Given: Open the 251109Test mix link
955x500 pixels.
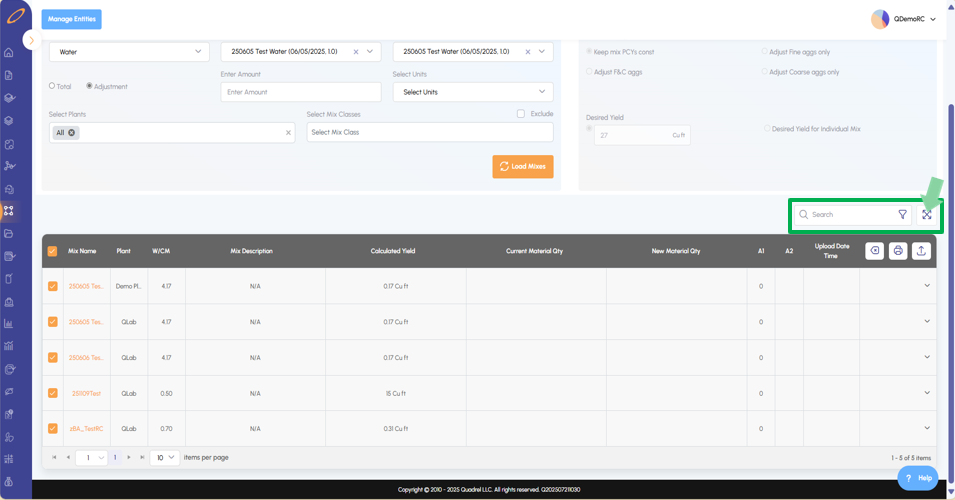Looking at the screenshot, I should (x=86, y=393).
